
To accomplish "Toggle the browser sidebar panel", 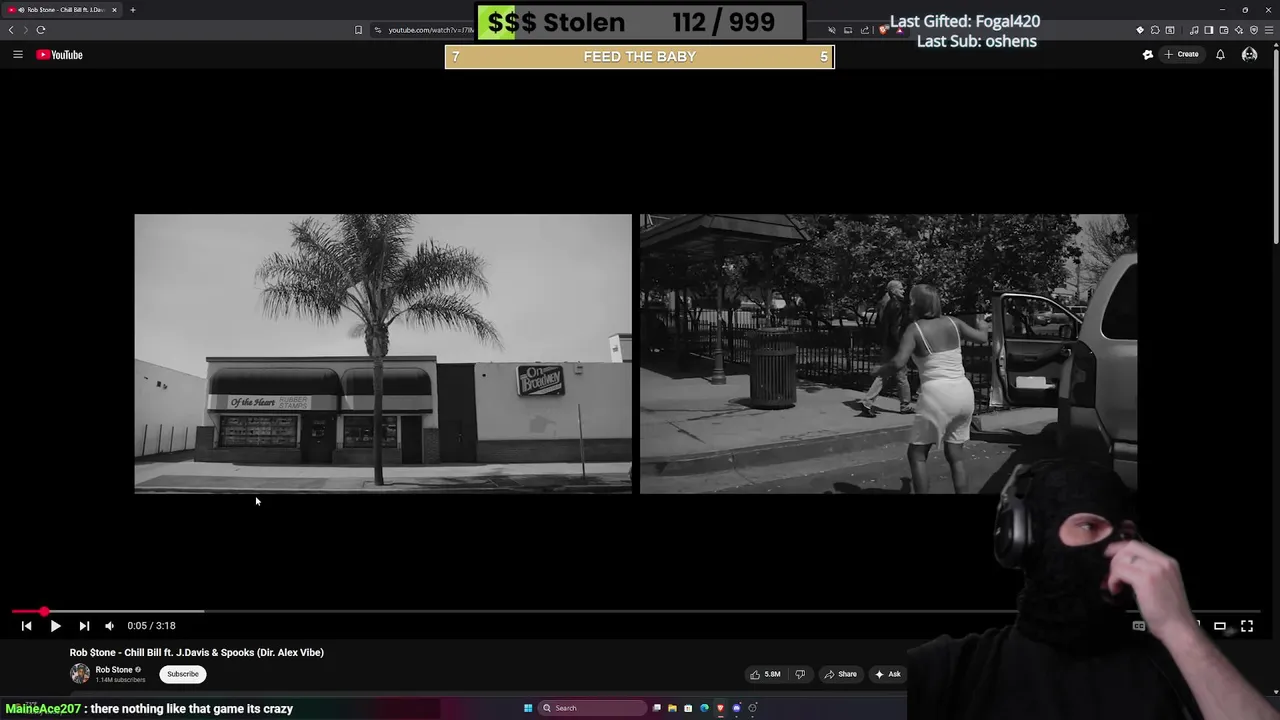I will [x=1208, y=30].
